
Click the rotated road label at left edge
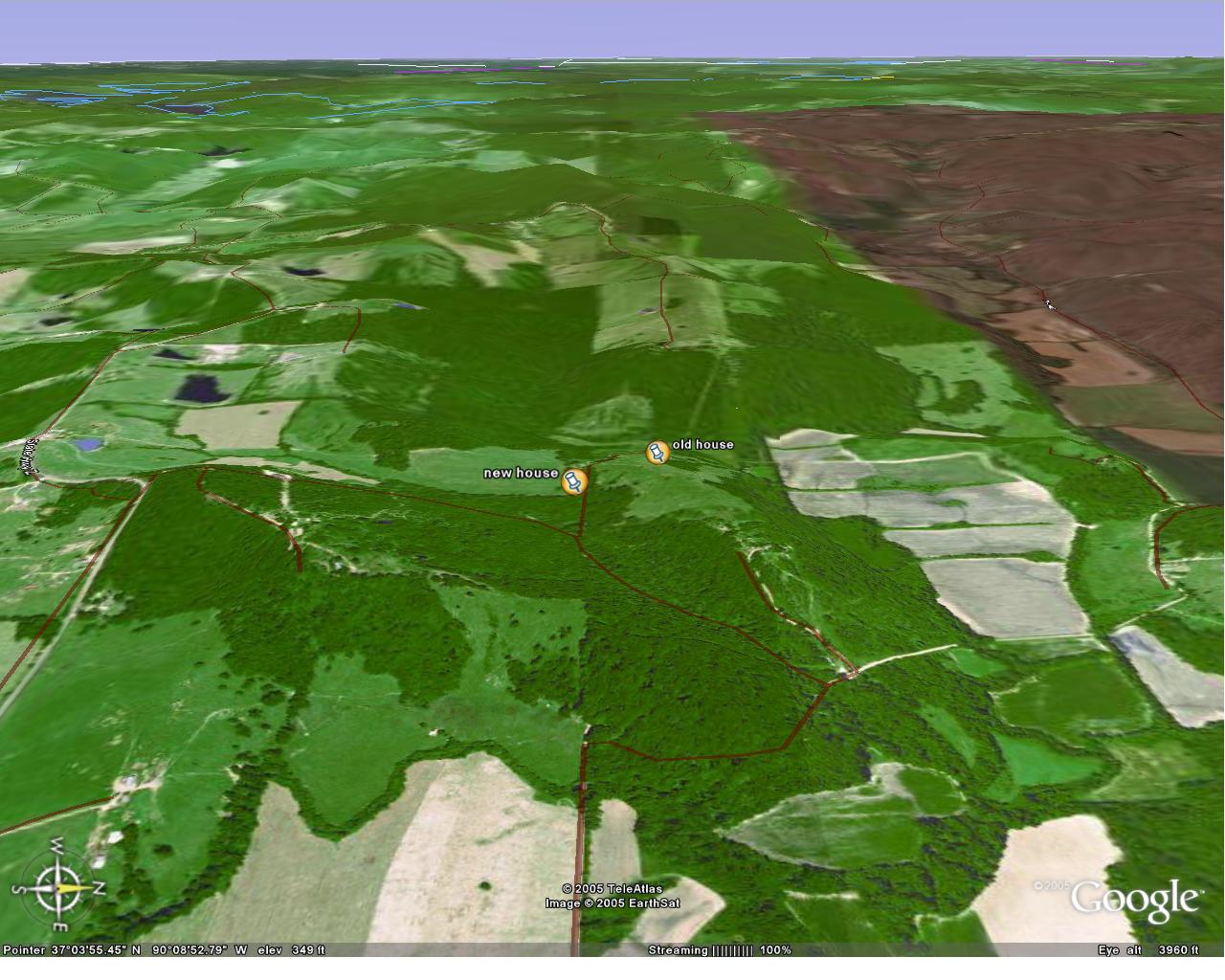coord(29,457)
